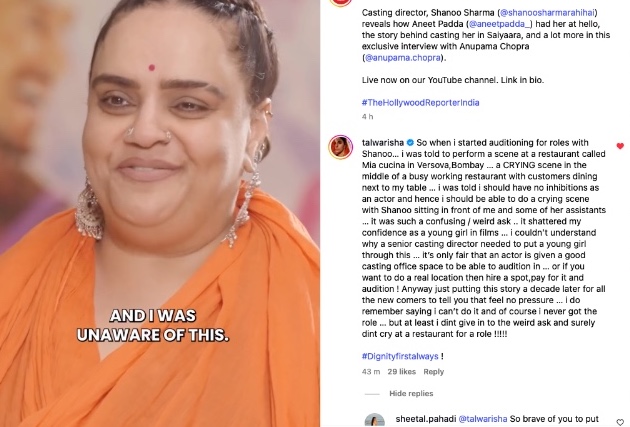Open sheetal.pahadi's profile avatar
This screenshot has width=630, height=427.
click(374, 420)
